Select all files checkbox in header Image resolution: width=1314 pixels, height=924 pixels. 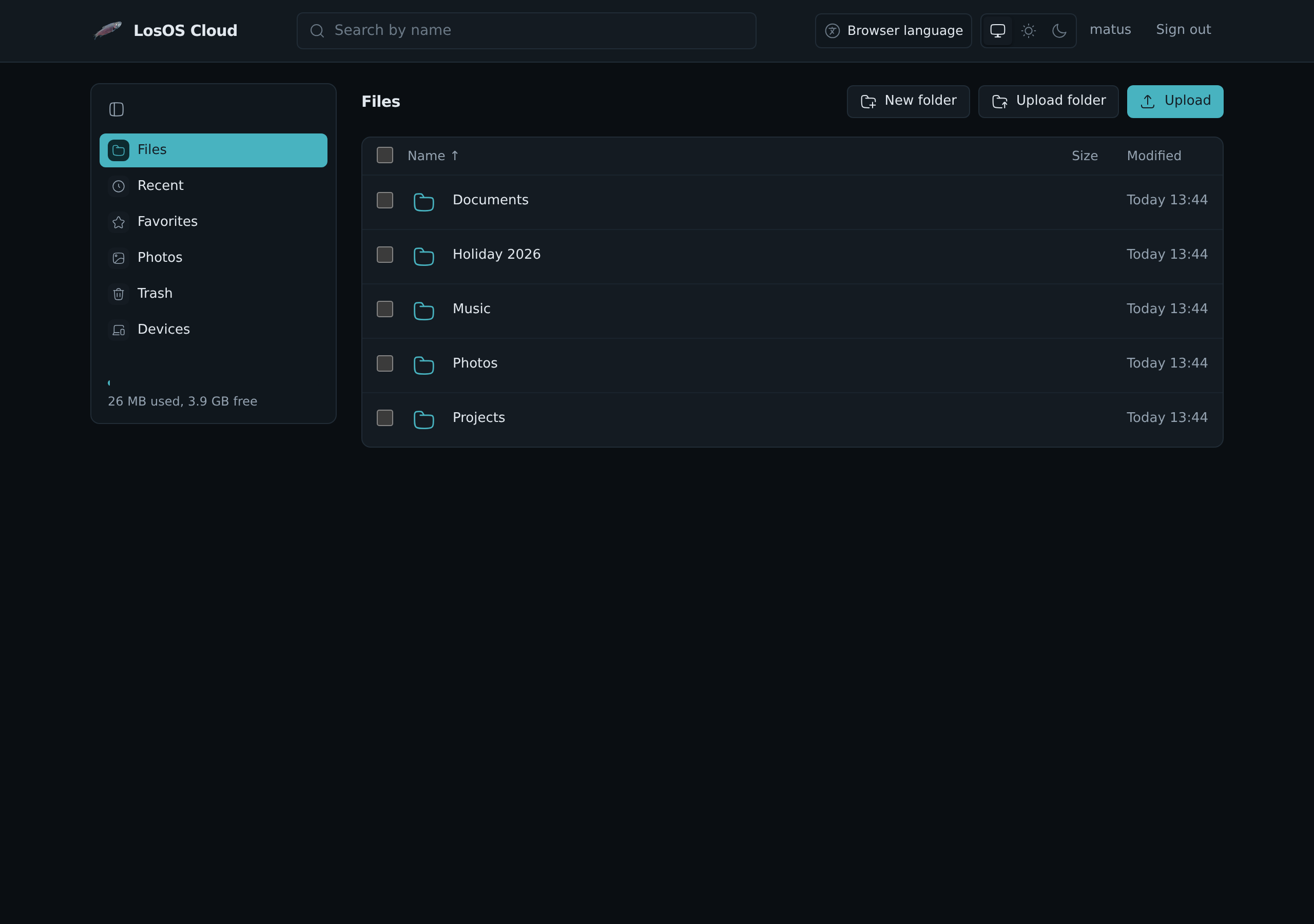pyautogui.click(x=384, y=155)
